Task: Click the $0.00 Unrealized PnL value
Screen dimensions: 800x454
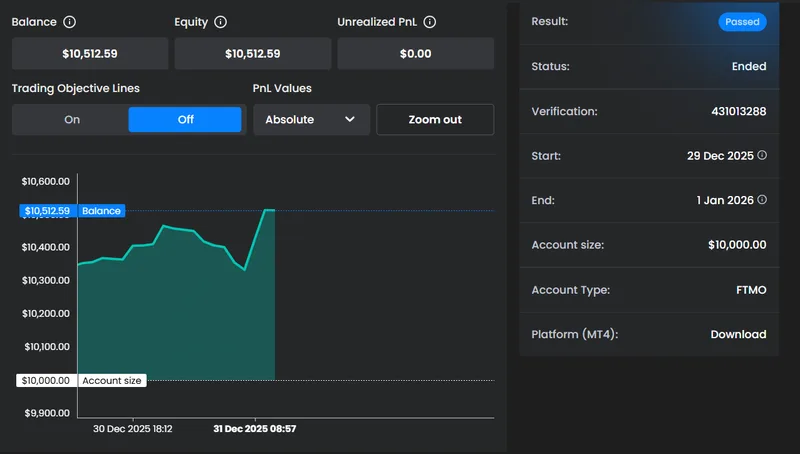Action: 415,54
